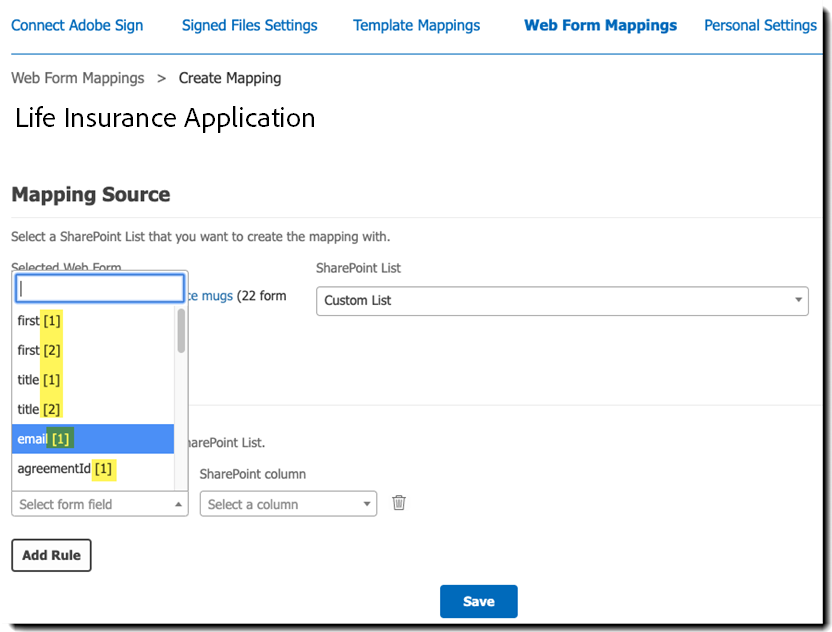Open the Signed Files Settings tab
This screenshot has height=632, width=832.
tap(248, 25)
